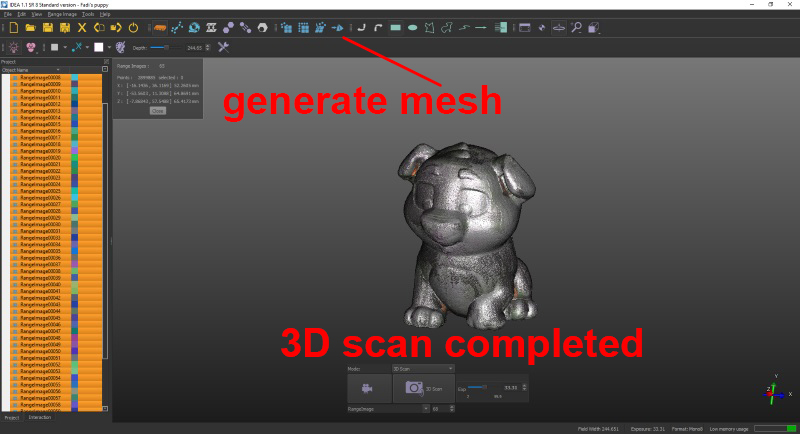Select the polygon selection tool
Image resolution: width=800 pixels, height=434 pixels.
coord(430,28)
